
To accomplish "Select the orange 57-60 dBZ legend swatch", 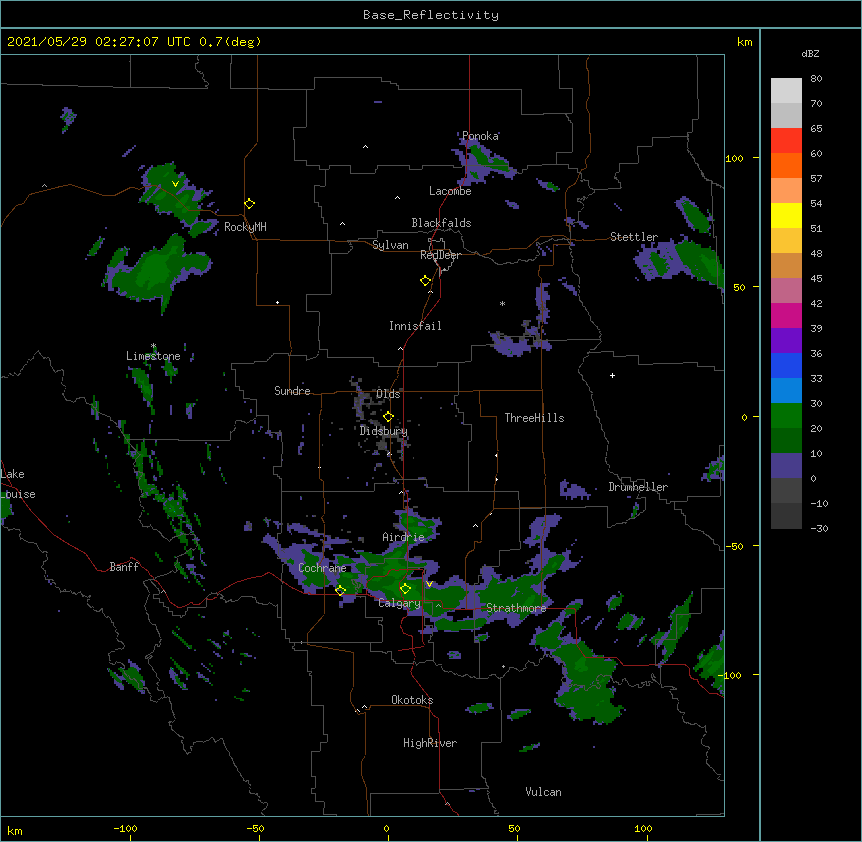I will pyautogui.click(x=786, y=165).
